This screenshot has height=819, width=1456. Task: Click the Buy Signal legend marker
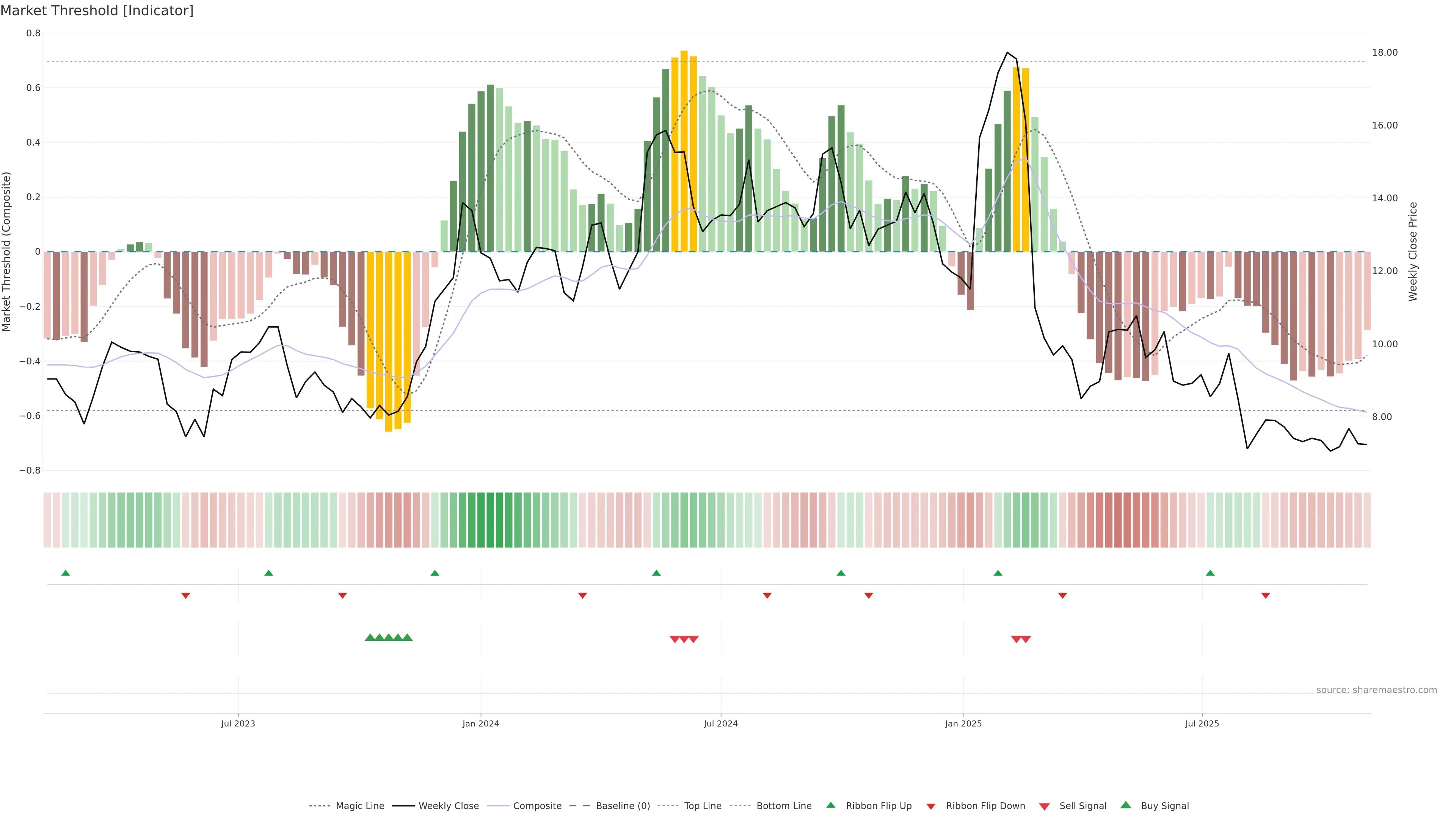coord(1126,805)
